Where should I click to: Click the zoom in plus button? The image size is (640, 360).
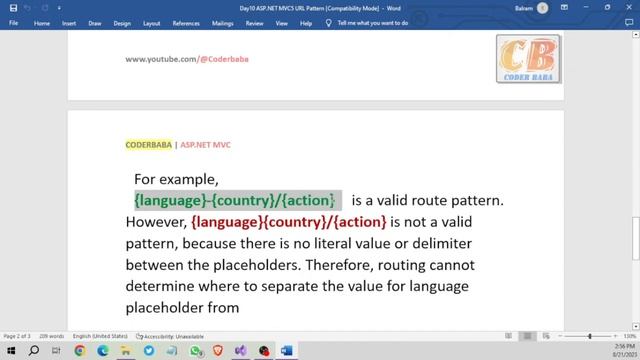click(616, 336)
